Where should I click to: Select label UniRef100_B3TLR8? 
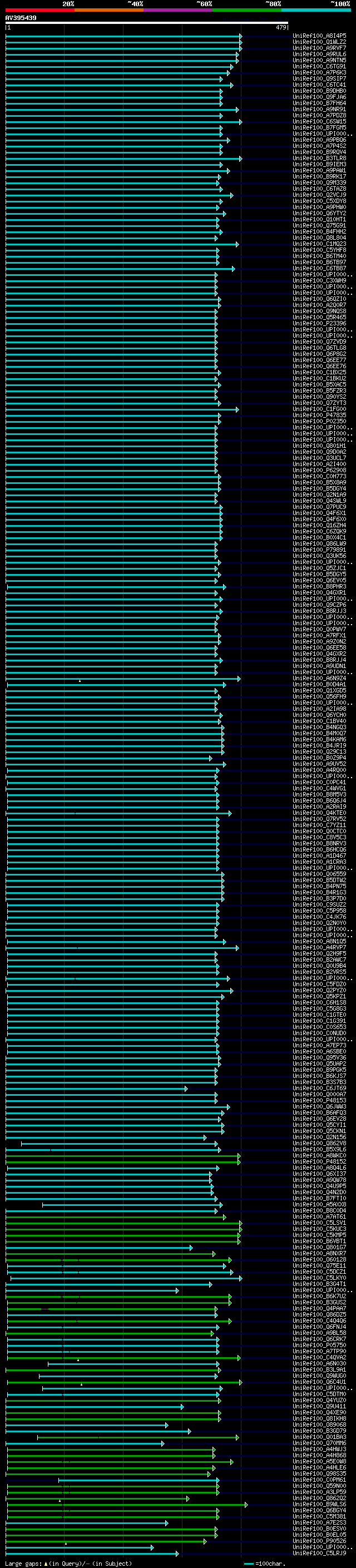click(319, 159)
